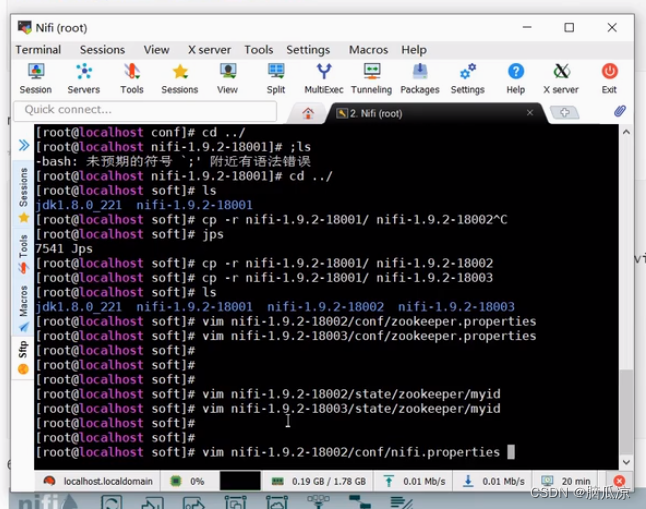646x509 pixels.
Task: Open the Macros vertical sidebar tab
Action: pos(23,308)
